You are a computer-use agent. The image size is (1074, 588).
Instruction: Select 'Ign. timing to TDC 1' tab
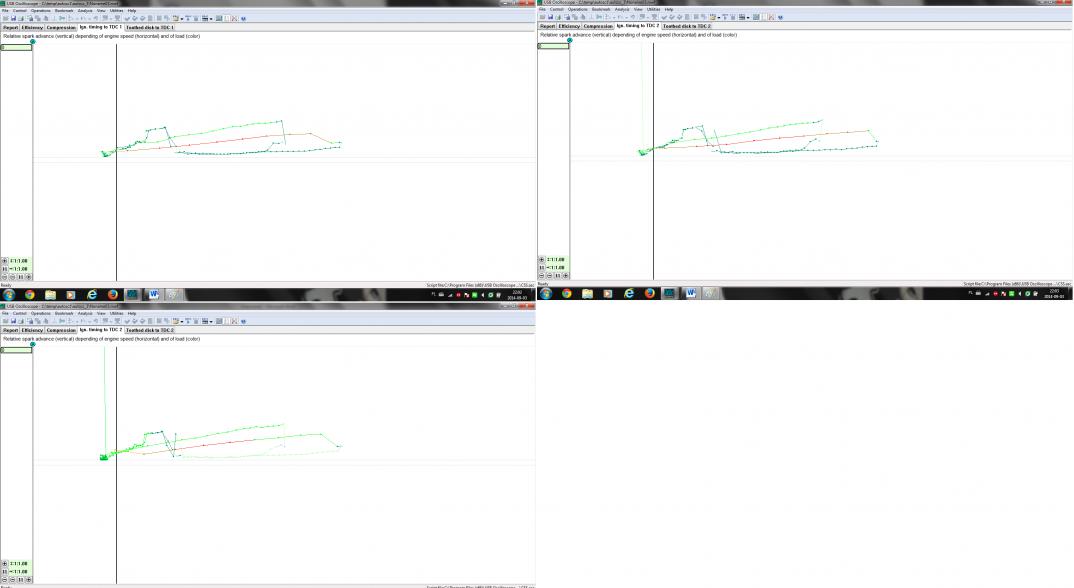pyautogui.click(x=101, y=27)
